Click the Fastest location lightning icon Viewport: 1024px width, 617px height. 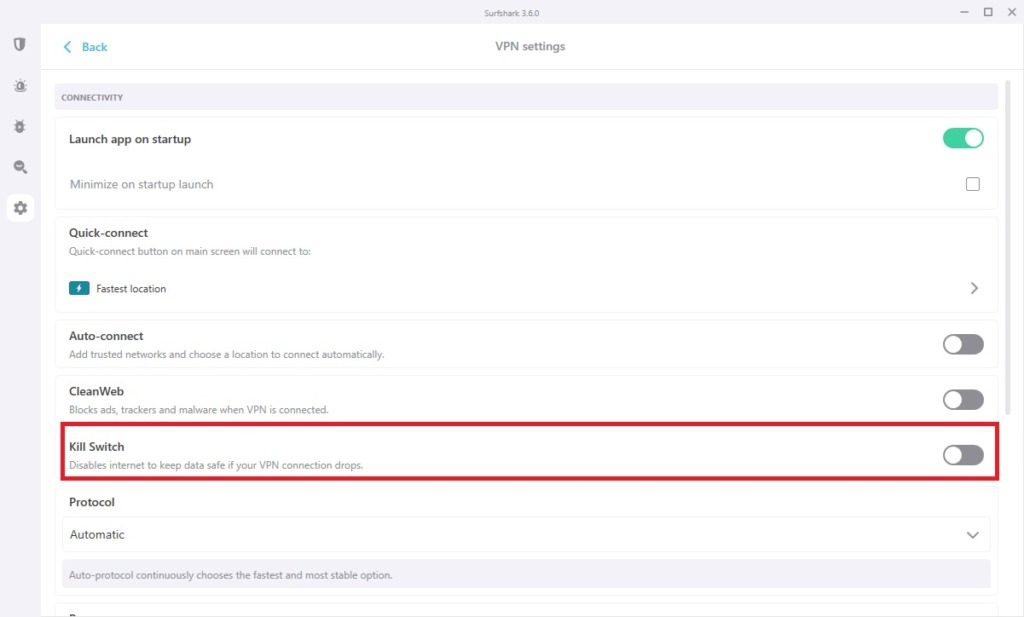point(79,288)
